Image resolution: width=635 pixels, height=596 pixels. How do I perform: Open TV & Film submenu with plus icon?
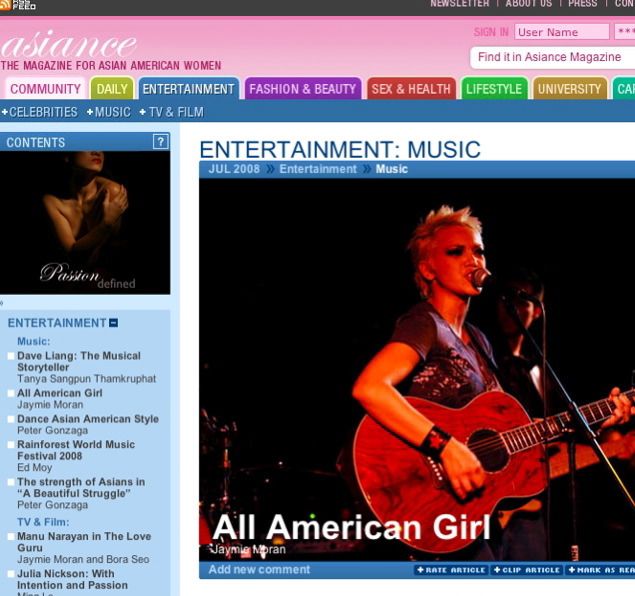pos(171,112)
